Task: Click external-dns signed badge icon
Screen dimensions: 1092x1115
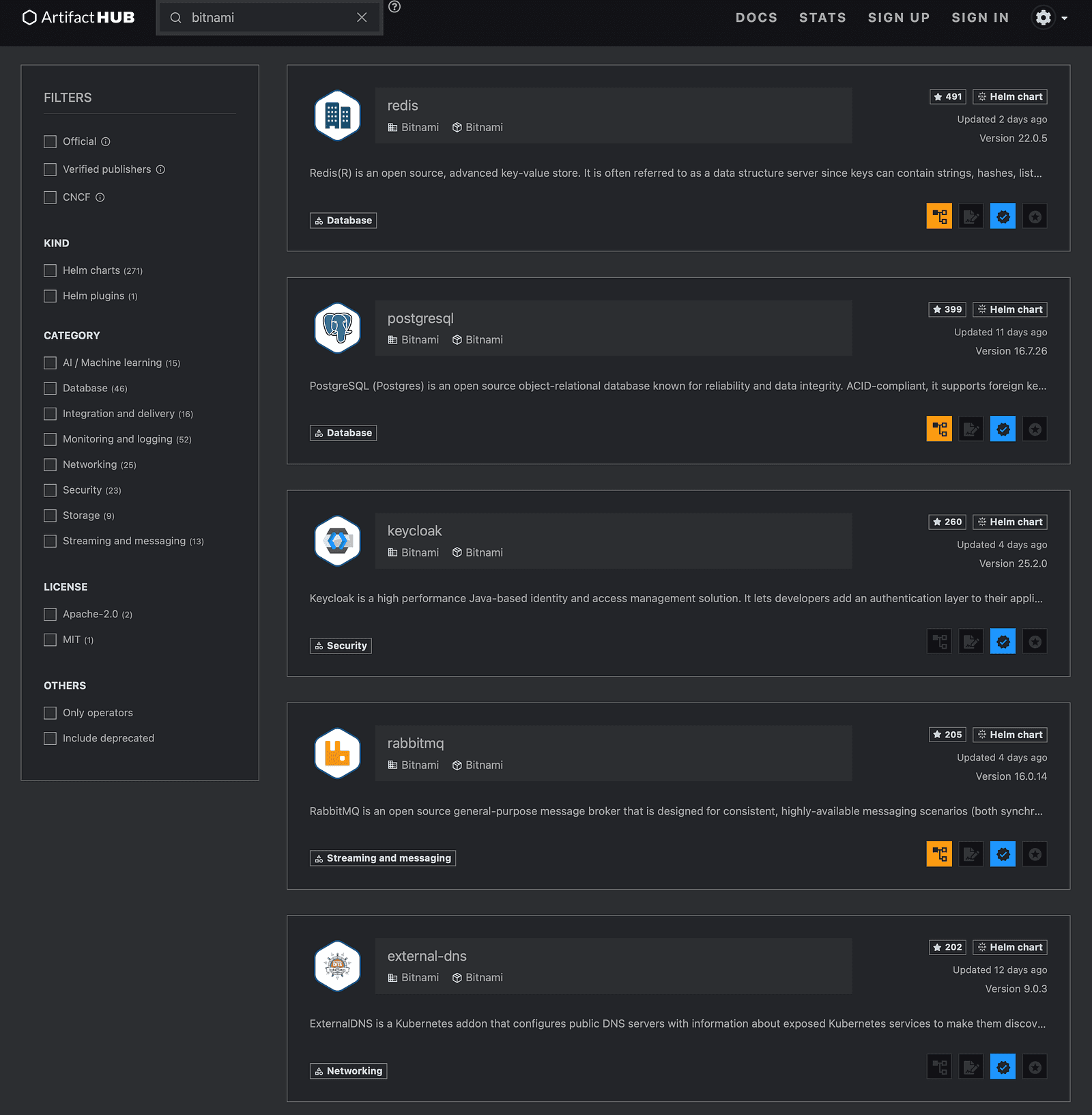Action: coord(971,1067)
